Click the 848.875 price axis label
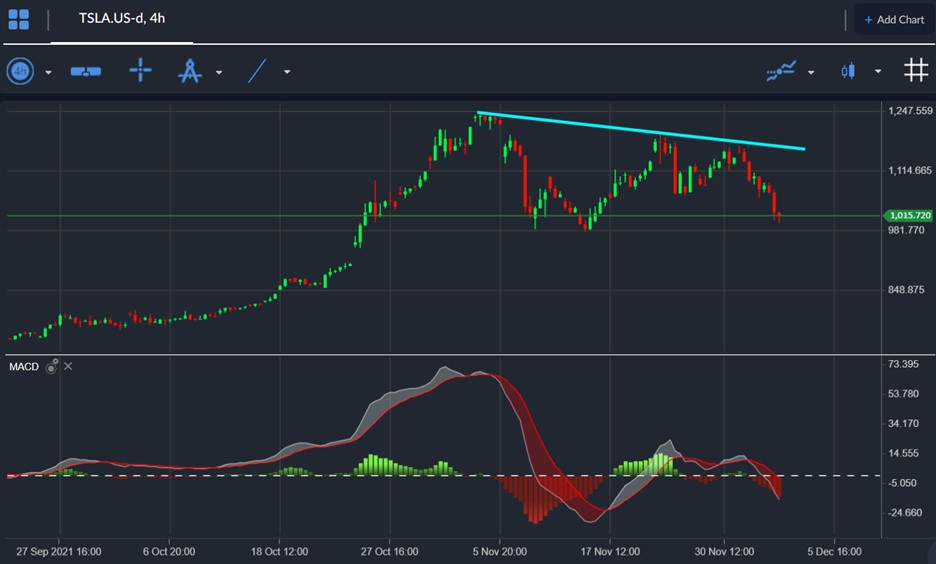This screenshot has width=936, height=564. (x=906, y=290)
